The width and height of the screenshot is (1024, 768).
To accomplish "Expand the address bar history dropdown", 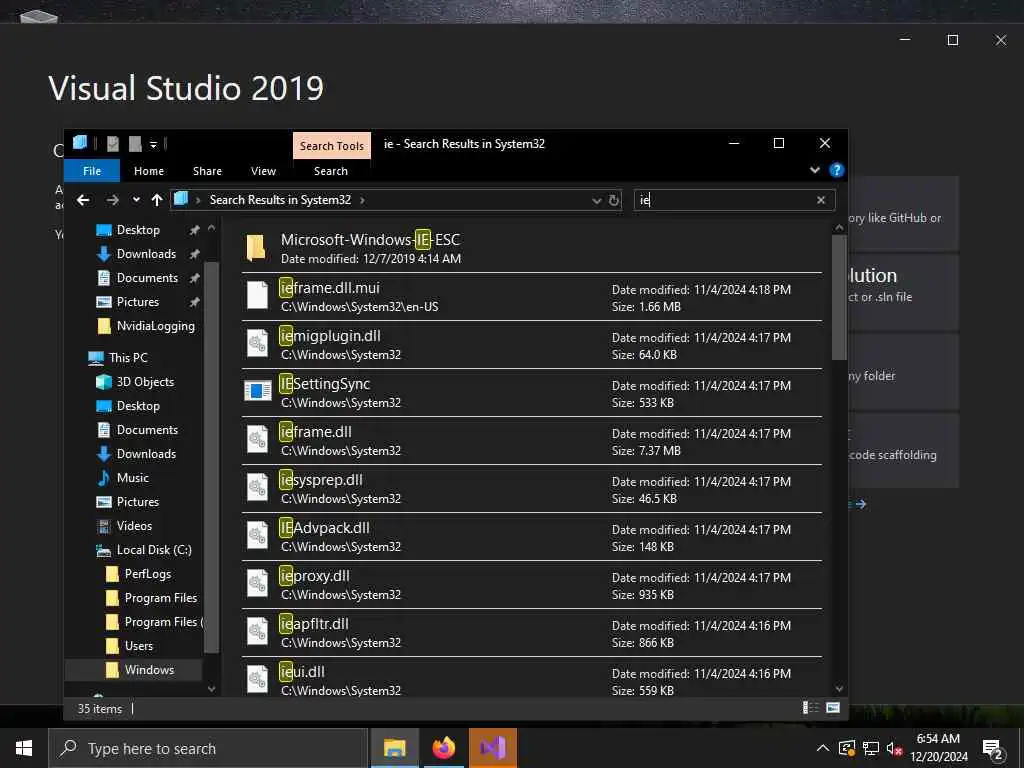I will pos(596,200).
